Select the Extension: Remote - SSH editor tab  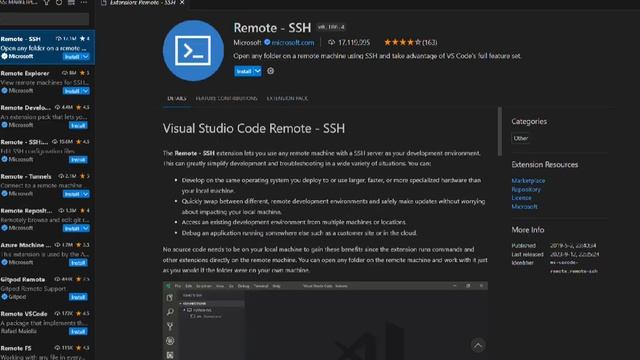coord(143,2)
